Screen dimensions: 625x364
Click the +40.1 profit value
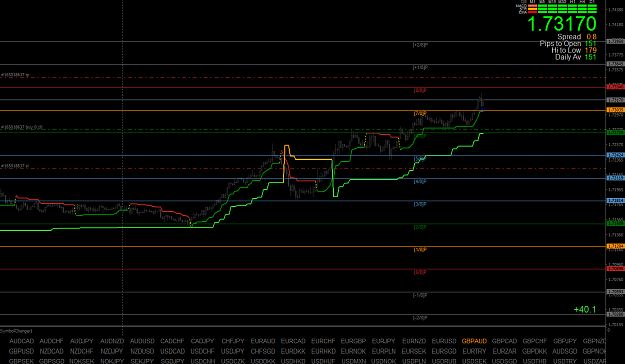(585, 309)
